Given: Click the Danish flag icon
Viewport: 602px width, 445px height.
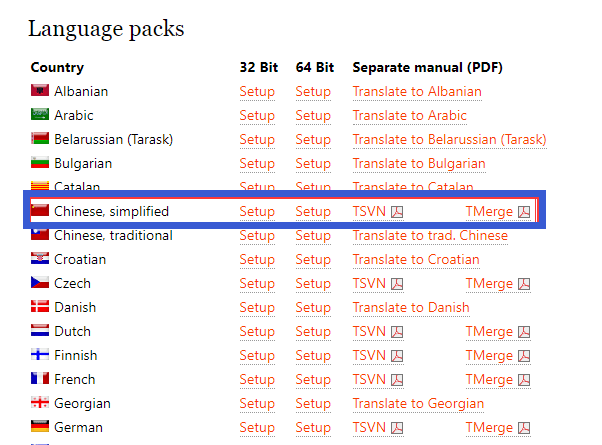Looking at the screenshot, I should 40,306.
